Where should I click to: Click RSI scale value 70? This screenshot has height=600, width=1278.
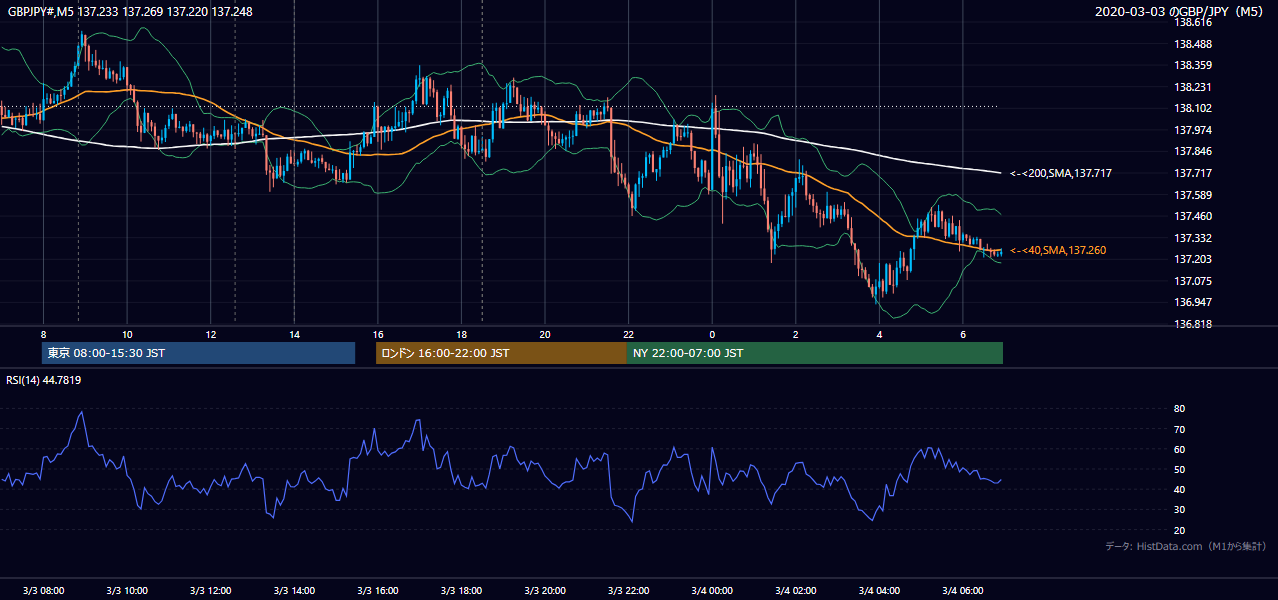tap(1179, 429)
